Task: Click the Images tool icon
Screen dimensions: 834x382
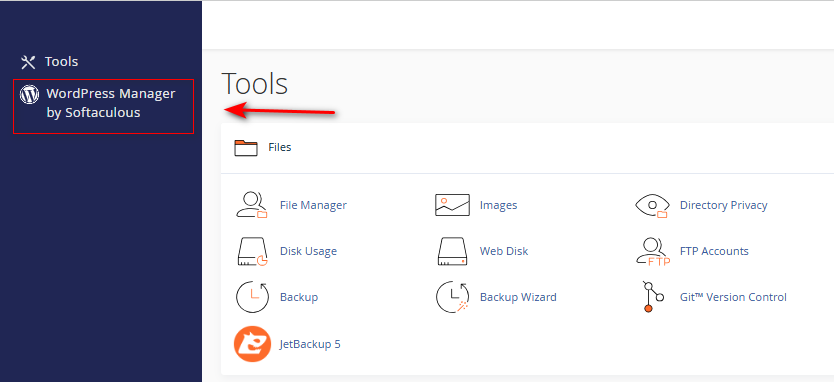Action: coord(452,205)
